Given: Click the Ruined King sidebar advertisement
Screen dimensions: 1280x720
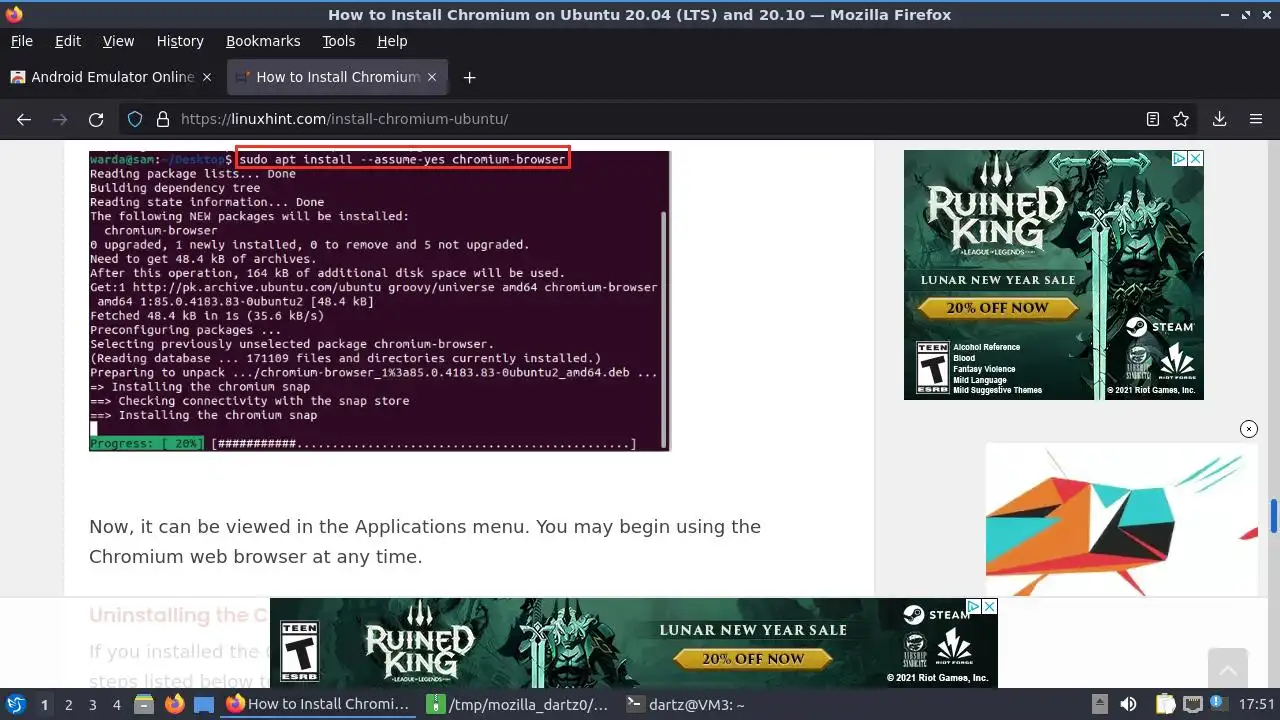Looking at the screenshot, I should point(1053,275).
